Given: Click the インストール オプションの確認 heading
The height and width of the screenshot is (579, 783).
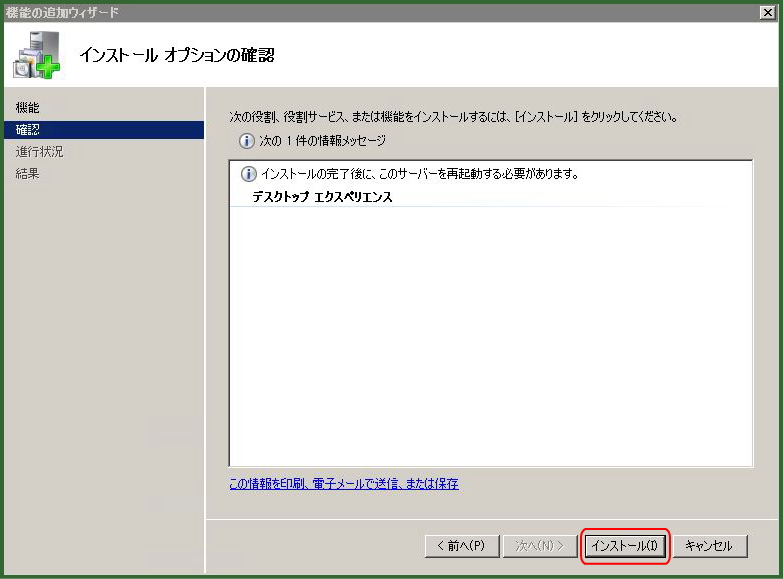Looking at the screenshot, I should [x=177, y=54].
